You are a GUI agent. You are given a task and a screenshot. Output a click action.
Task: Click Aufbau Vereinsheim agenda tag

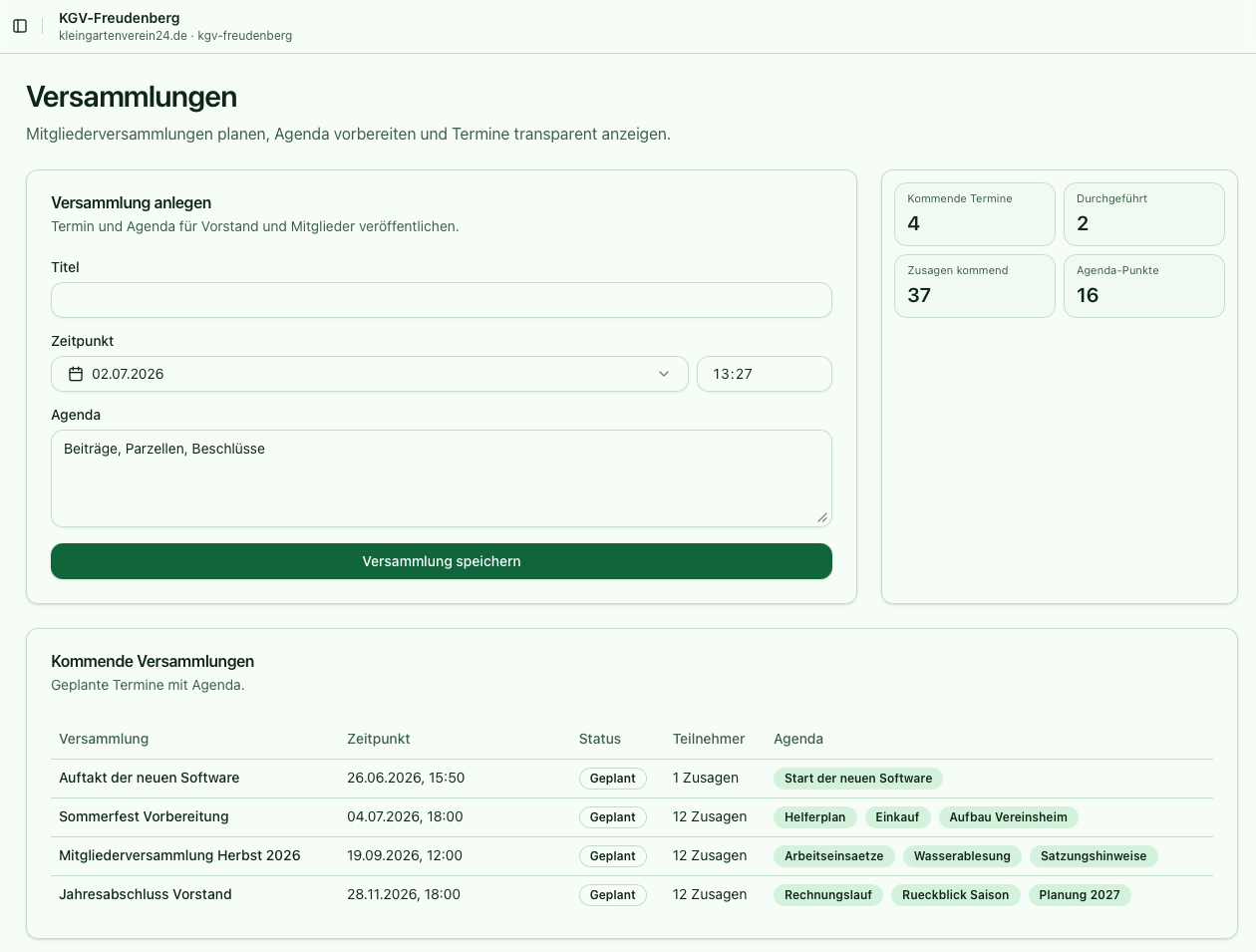click(x=1008, y=817)
